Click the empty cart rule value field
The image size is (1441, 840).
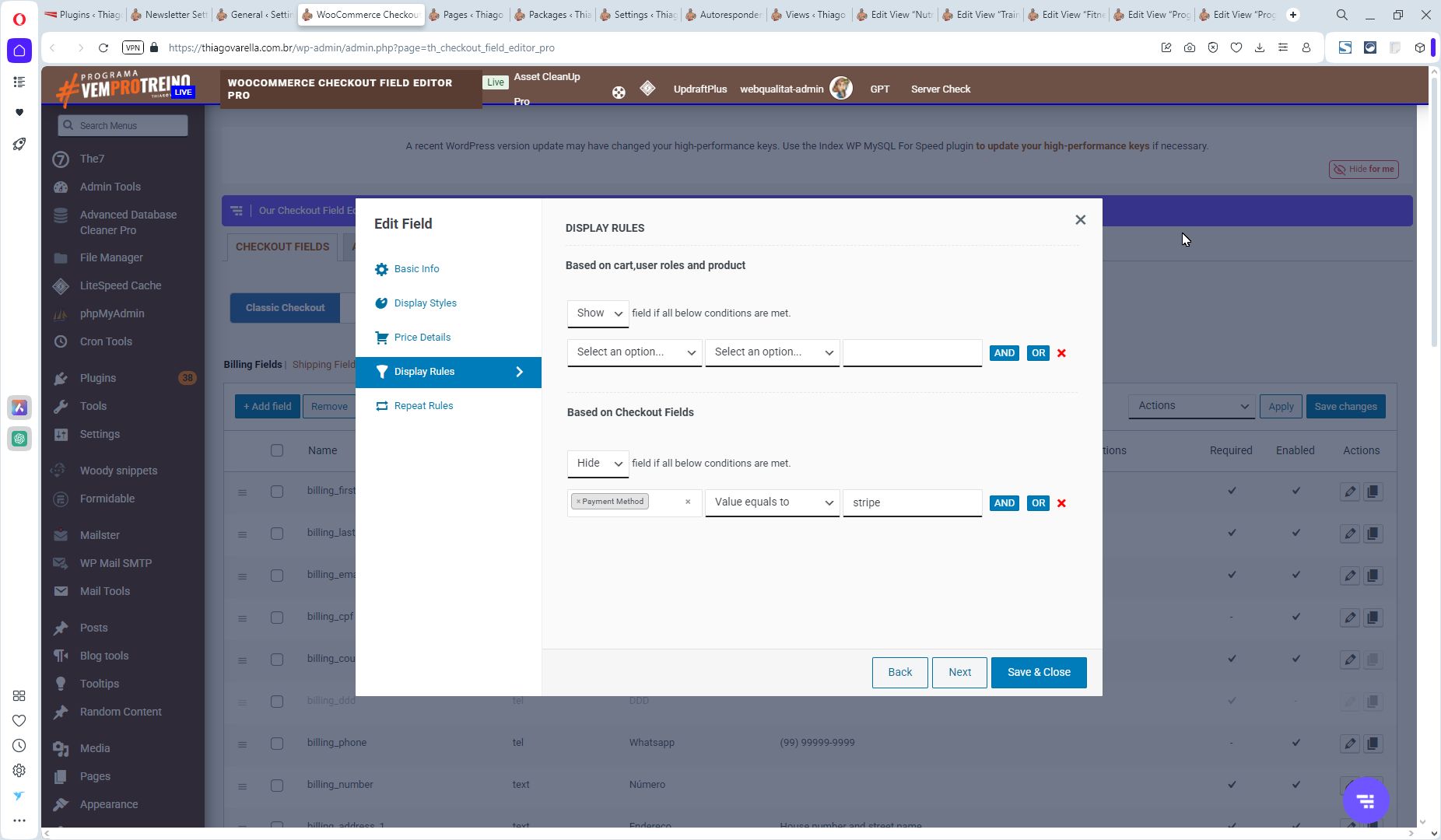(x=912, y=352)
